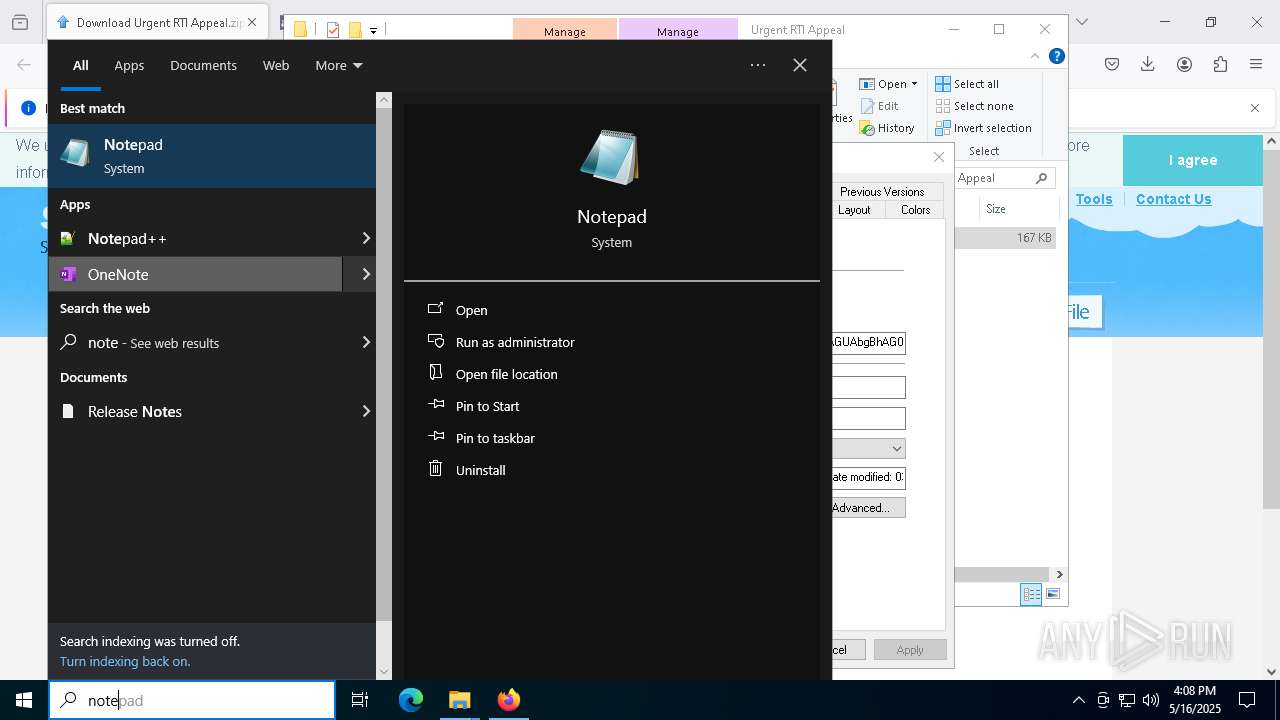Click Invert selection in Explorer ribbon
This screenshot has height=720, width=1280.
(x=984, y=128)
